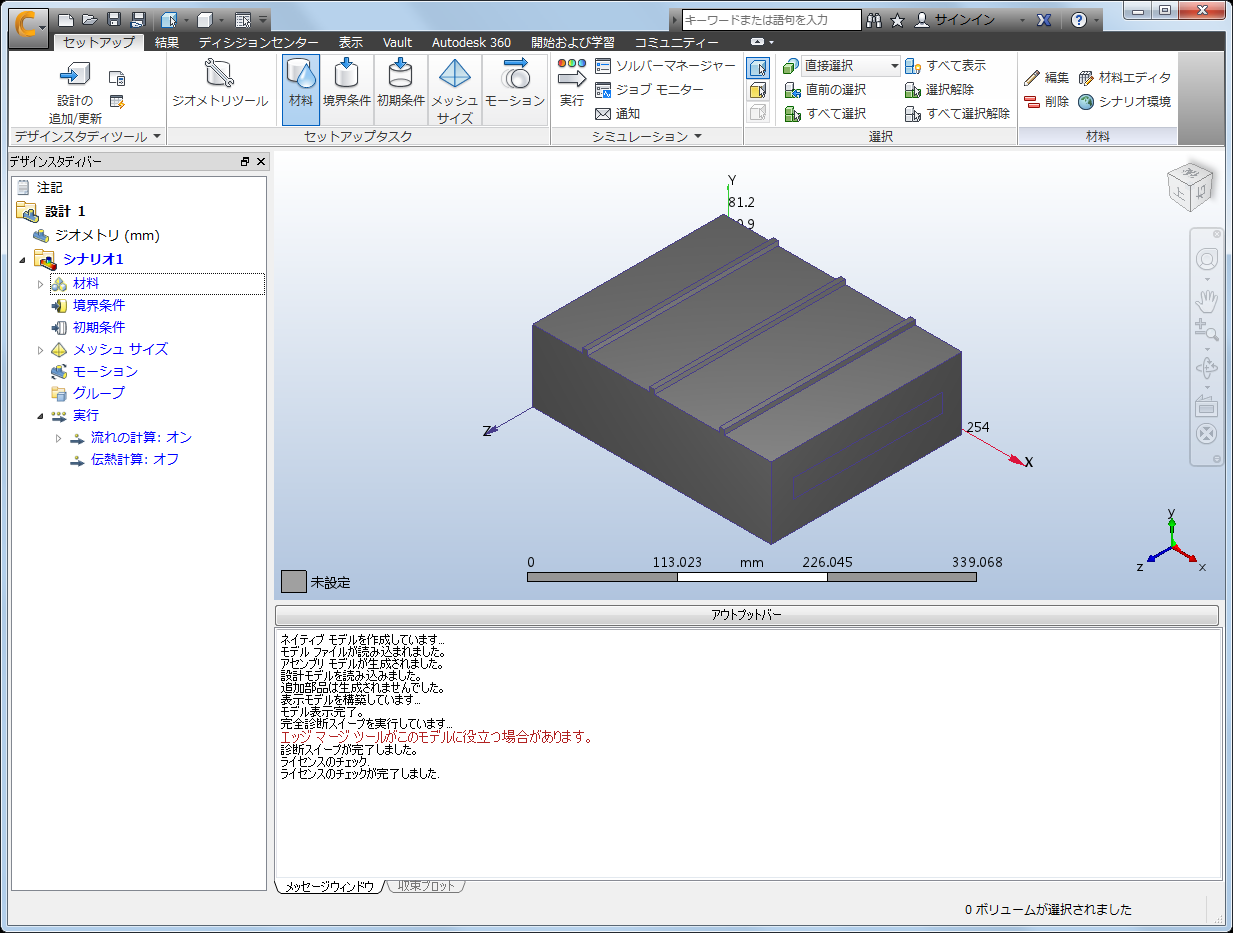Collapse the シナリオ1 tree node
The height and width of the screenshot is (933, 1233).
click(x=24, y=260)
